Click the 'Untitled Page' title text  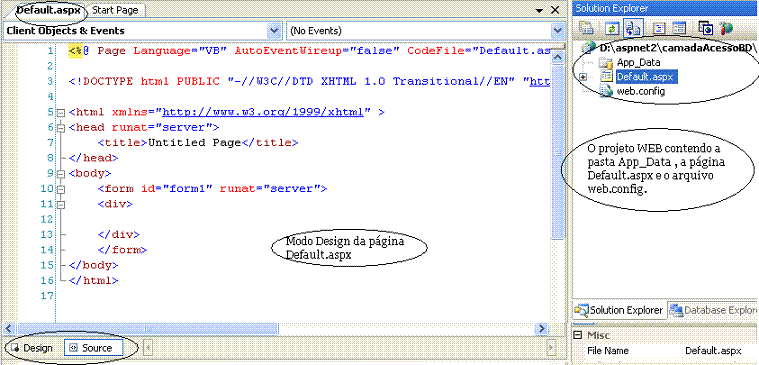(x=194, y=143)
